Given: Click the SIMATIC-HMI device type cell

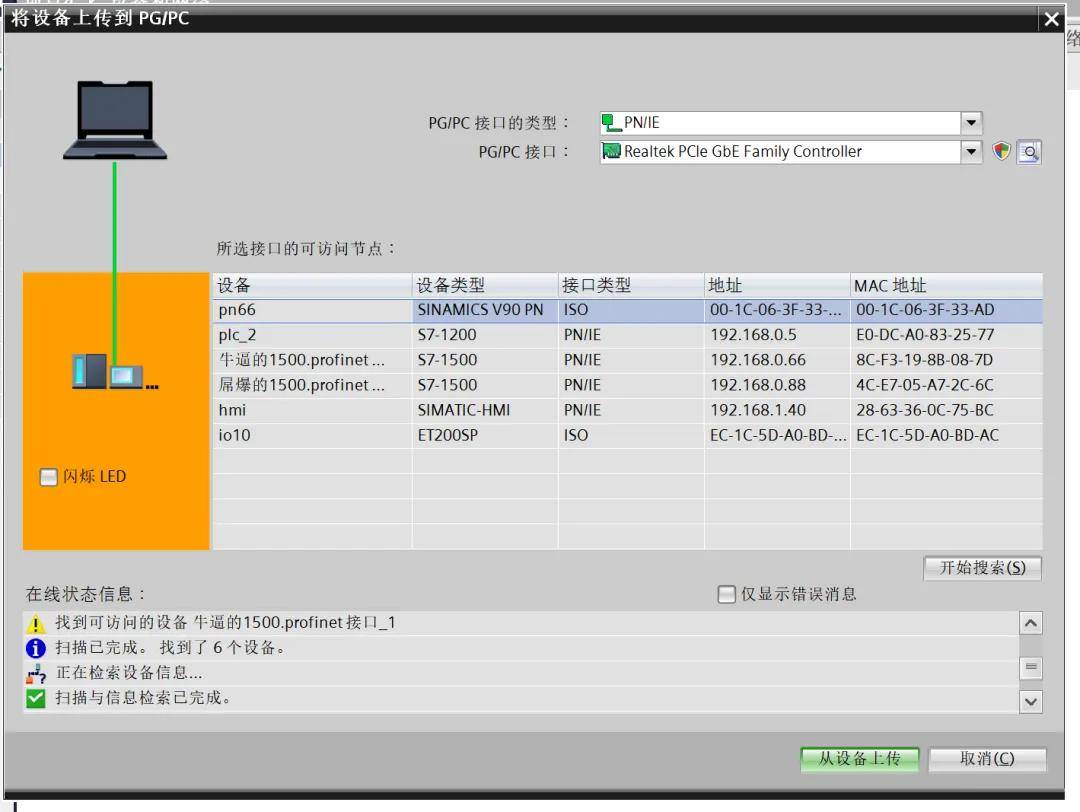Looking at the screenshot, I should (485, 410).
